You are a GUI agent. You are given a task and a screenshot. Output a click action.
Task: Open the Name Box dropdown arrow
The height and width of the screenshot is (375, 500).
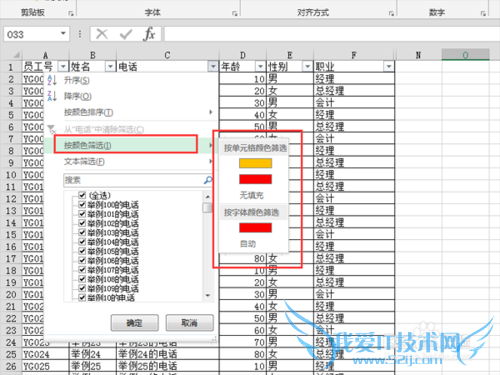click(x=63, y=33)
